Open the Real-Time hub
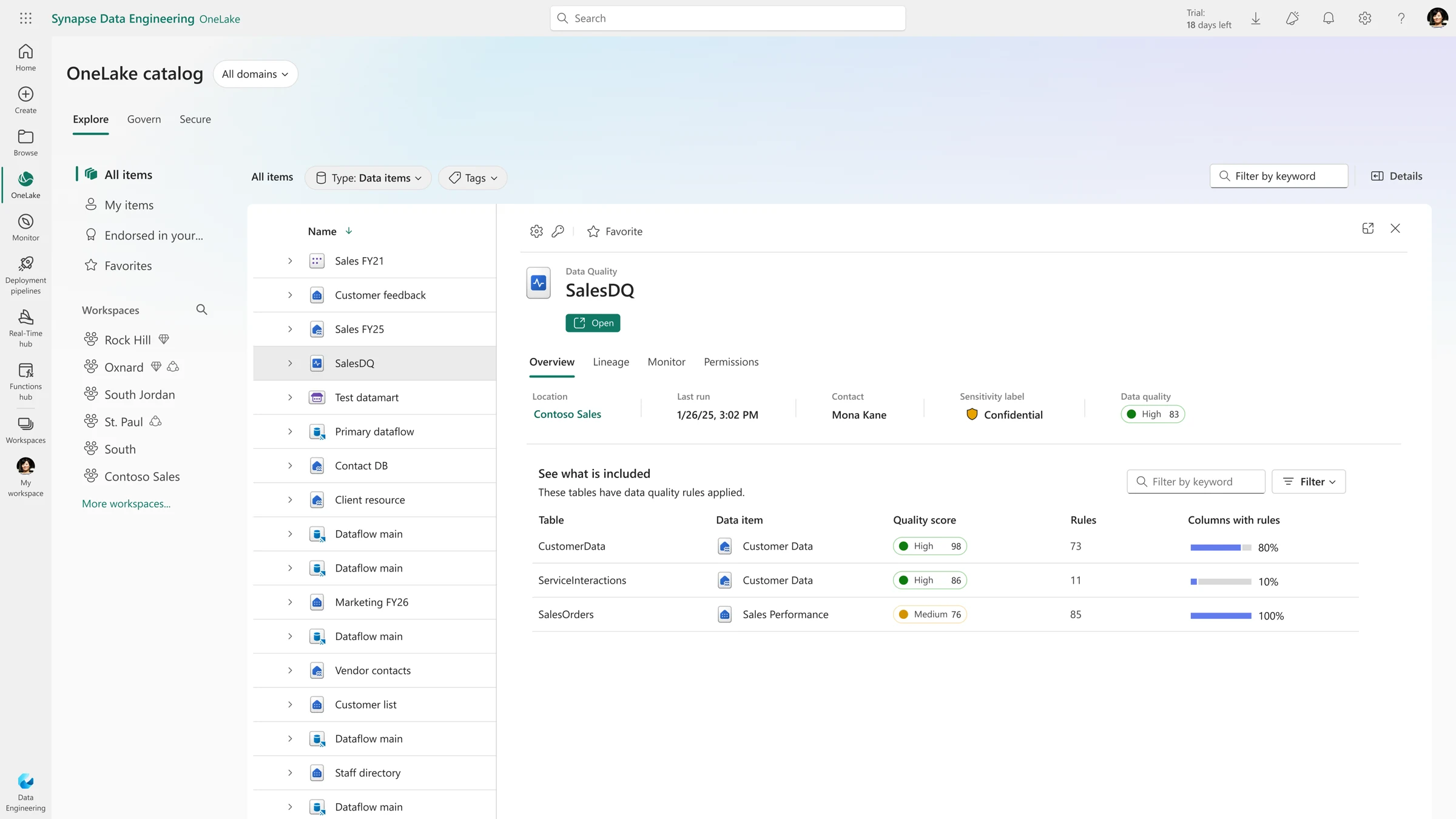This screenshot has height=819, width=1456. click(25, 328)
